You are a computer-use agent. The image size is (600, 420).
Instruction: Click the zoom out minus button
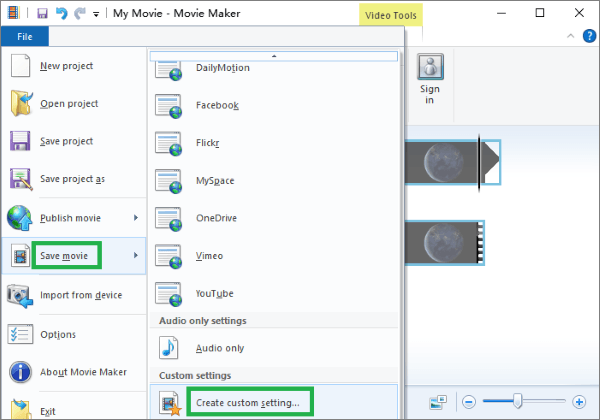tap(469, 402)
